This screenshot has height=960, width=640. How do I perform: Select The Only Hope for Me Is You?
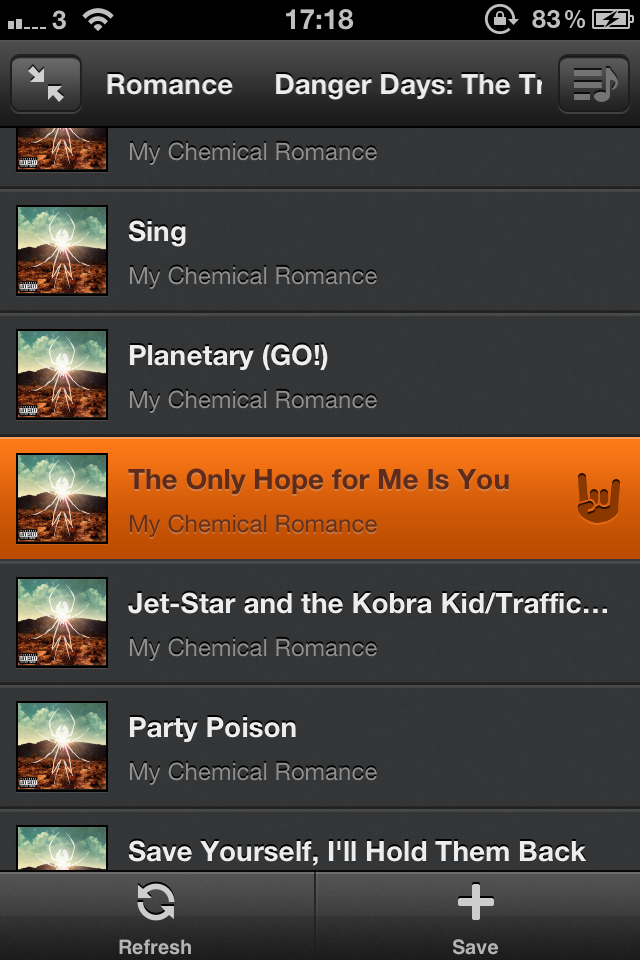(320, 499)
